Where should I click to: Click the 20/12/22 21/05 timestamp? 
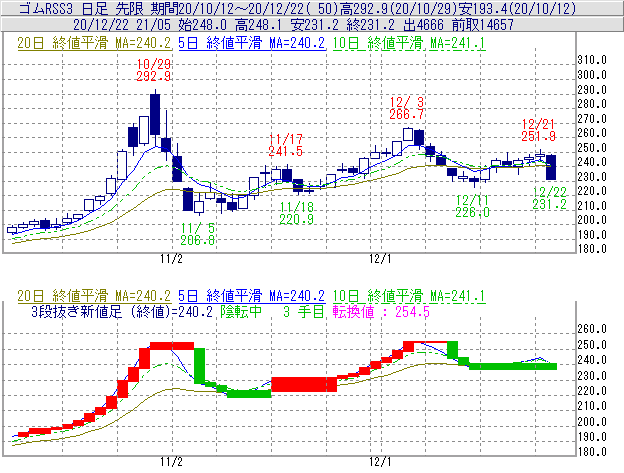pos(122,25)
